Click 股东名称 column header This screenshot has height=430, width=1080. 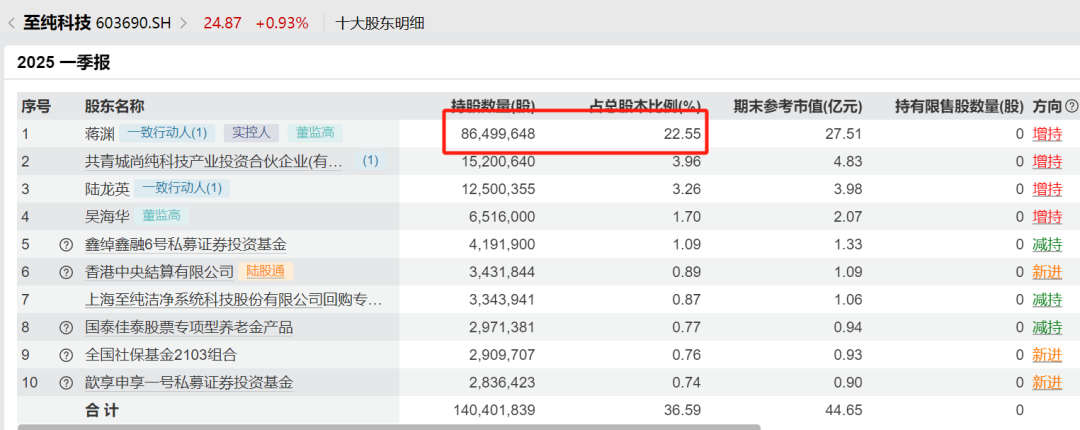click(114, 106)
